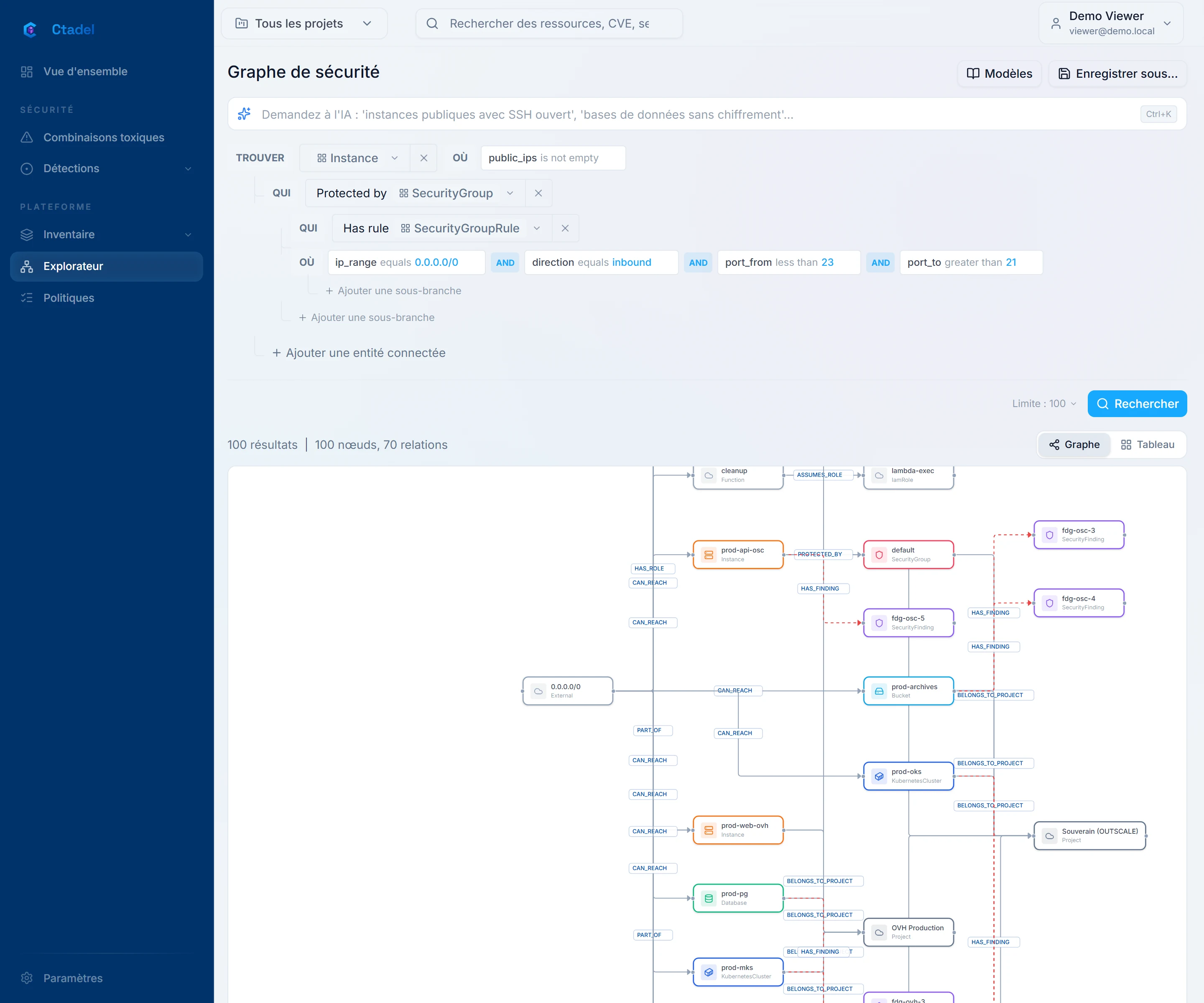
Task: Open the Tous les projets dropdown
Action: pyautogui.click(x=304, y=23)
